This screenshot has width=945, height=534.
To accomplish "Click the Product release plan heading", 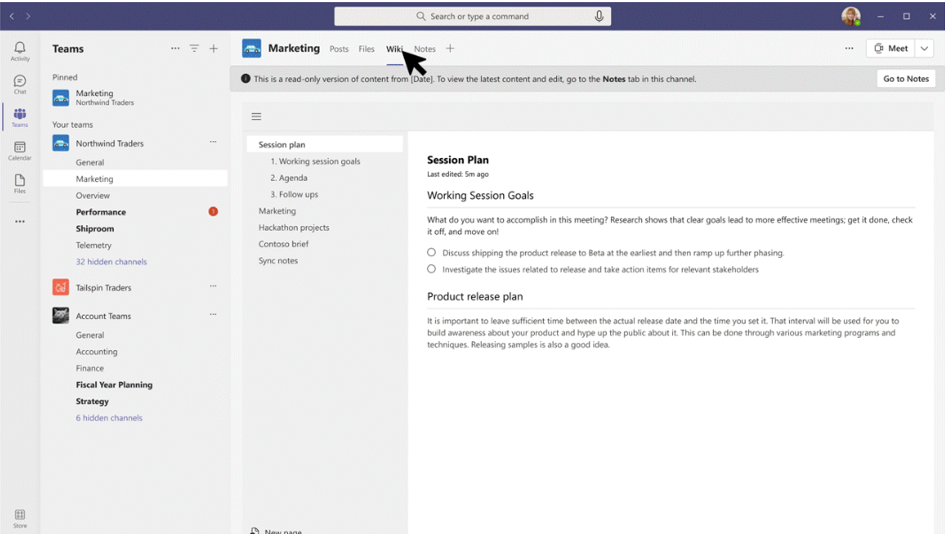I will (475, 297).
